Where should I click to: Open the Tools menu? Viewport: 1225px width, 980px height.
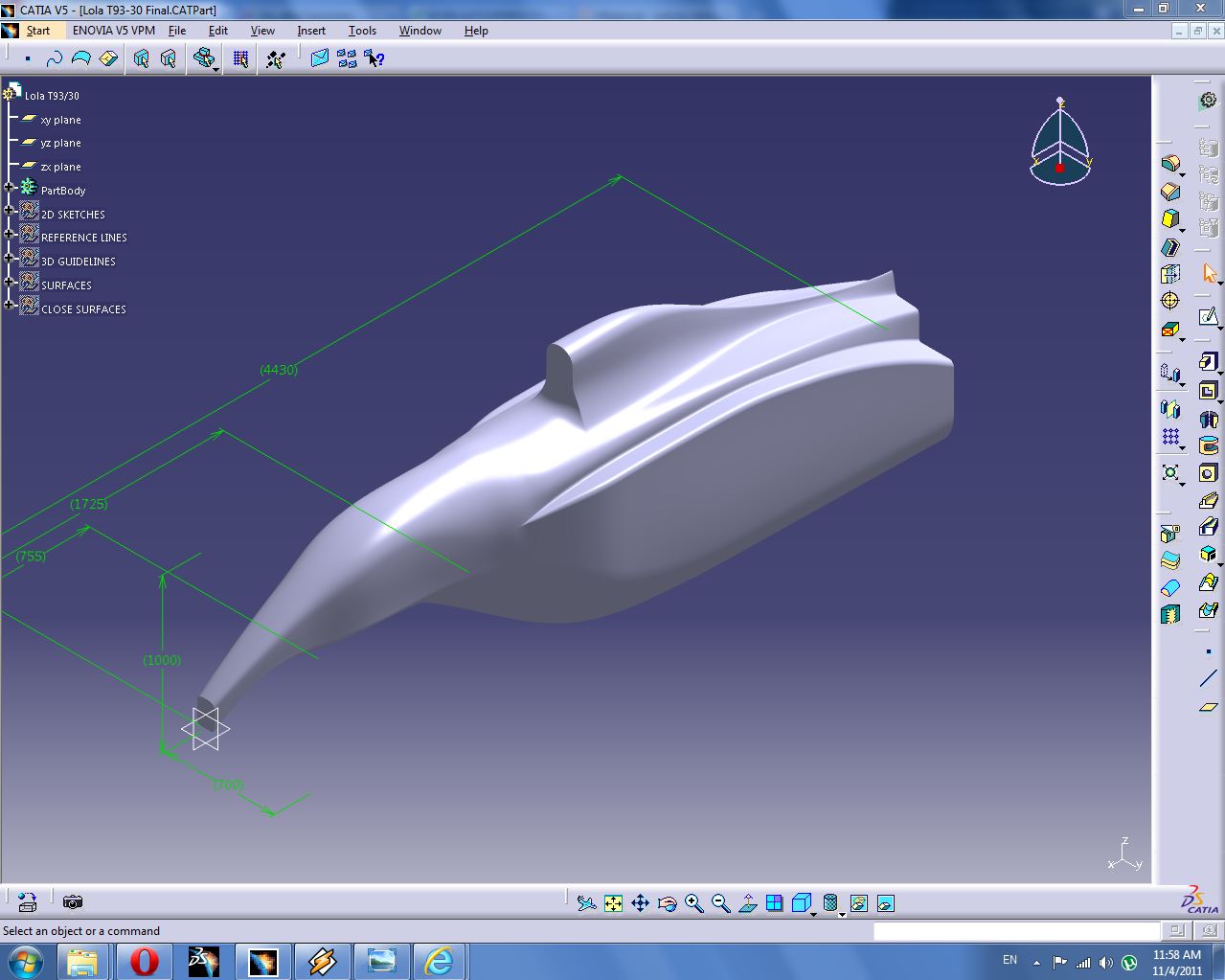pyautogui.click(x=362, y=31)
